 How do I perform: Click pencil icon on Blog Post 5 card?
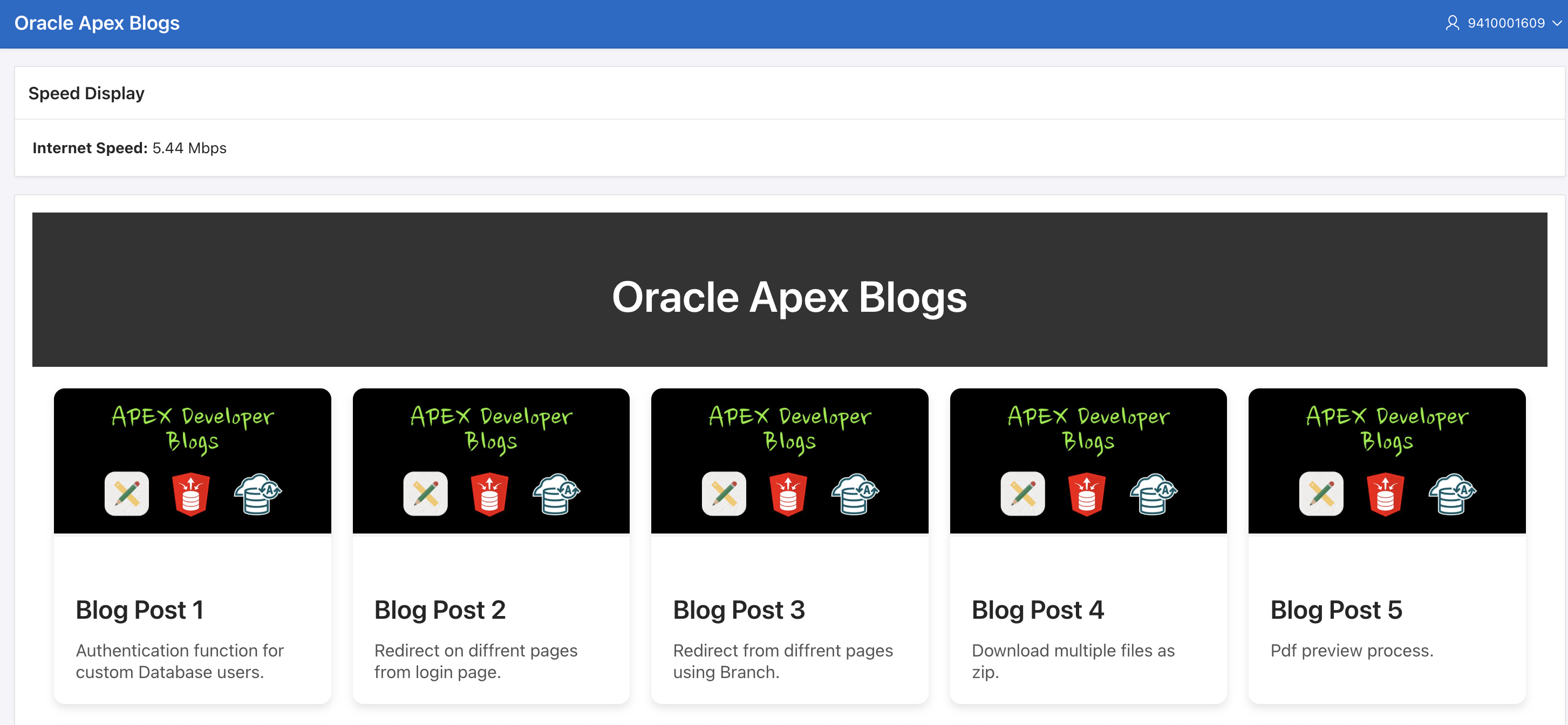click(1321, 493)
